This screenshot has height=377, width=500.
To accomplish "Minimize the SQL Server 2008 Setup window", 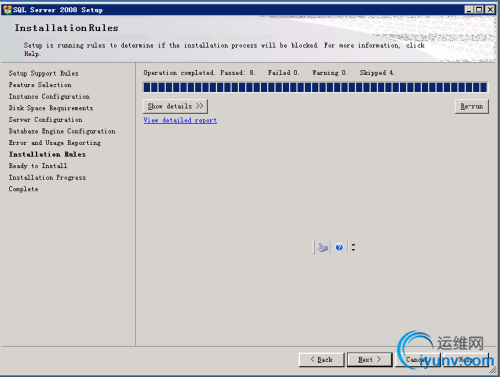I will pyautogui.click(x=469, y=10).
